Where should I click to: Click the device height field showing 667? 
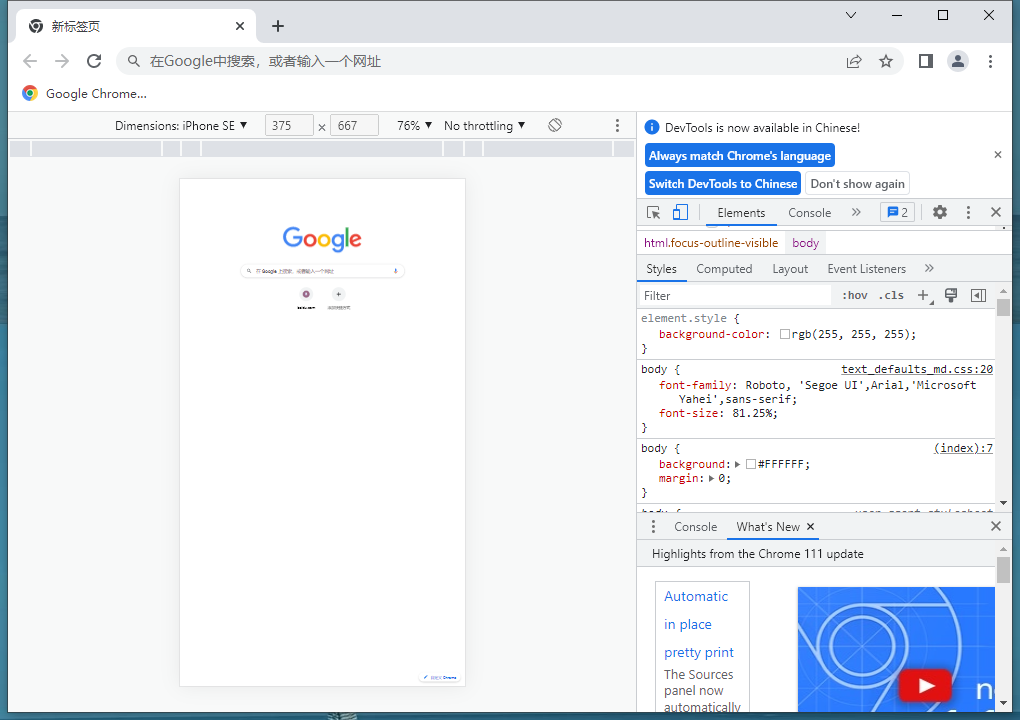point(355,126)
